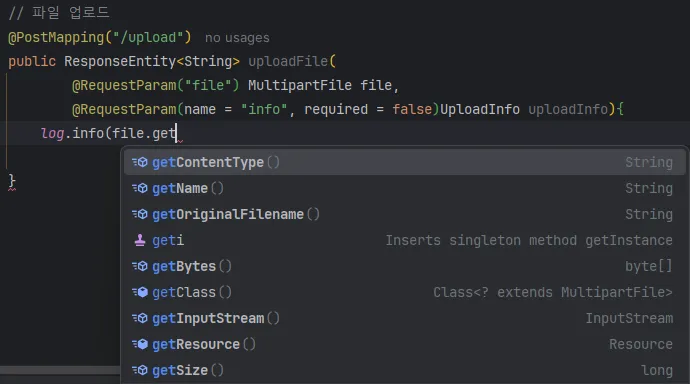Click method icon beside getOriginalFilename
Image resolution: width=690 pixels, height=384 pixels.
[140, 214]
